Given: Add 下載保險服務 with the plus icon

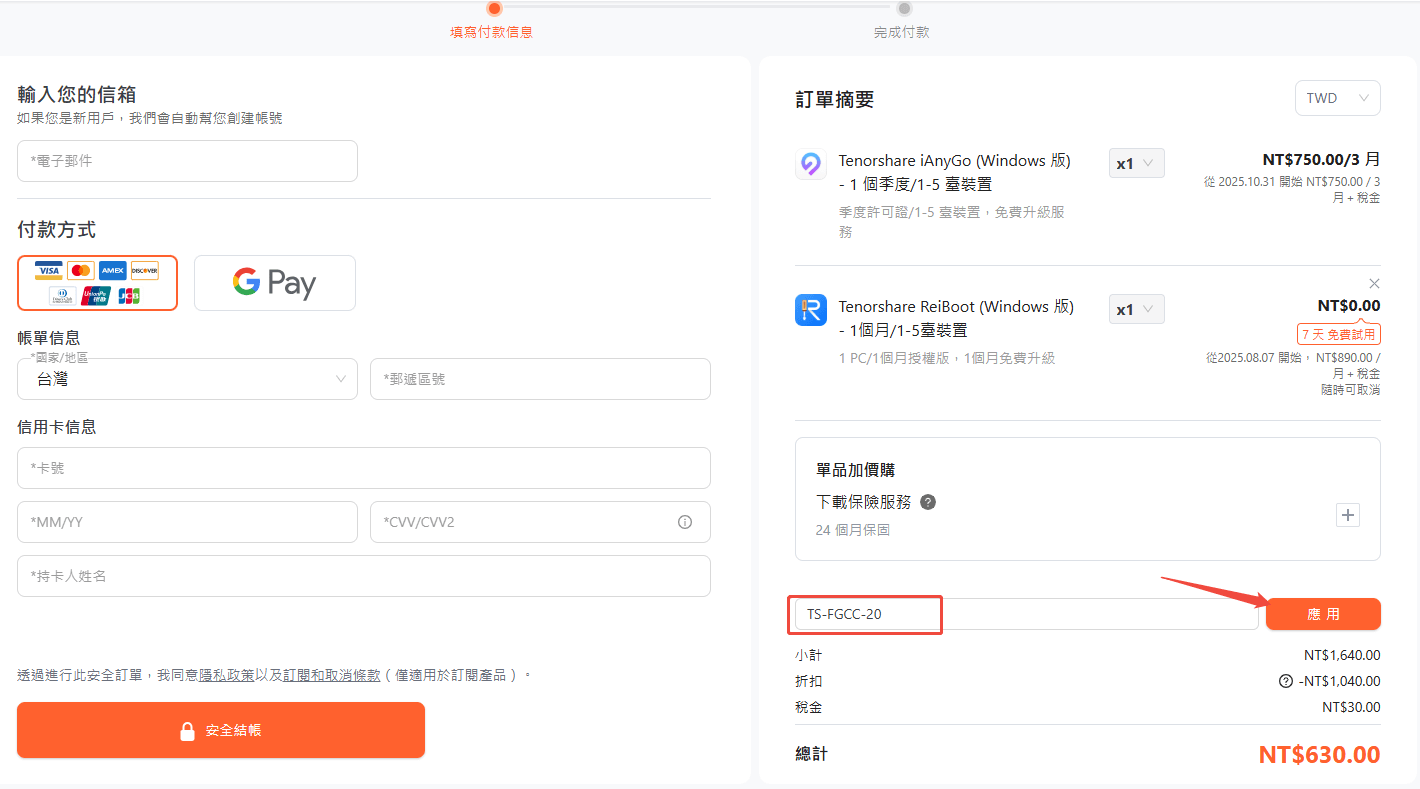Looking at the screenshot, I should point(1348,515).
